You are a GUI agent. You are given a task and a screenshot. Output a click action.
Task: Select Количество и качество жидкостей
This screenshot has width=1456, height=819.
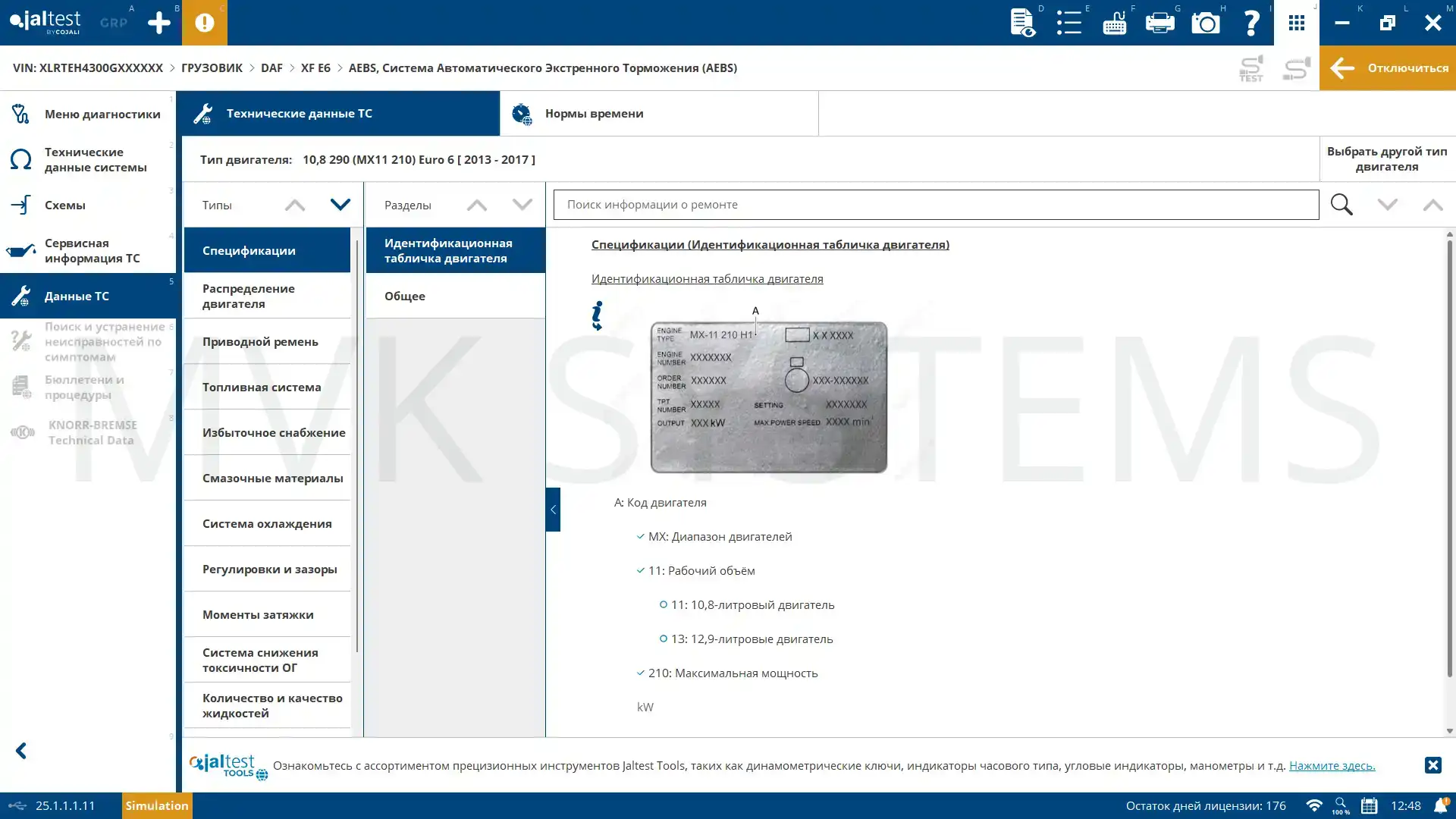(x=267, y=705)
